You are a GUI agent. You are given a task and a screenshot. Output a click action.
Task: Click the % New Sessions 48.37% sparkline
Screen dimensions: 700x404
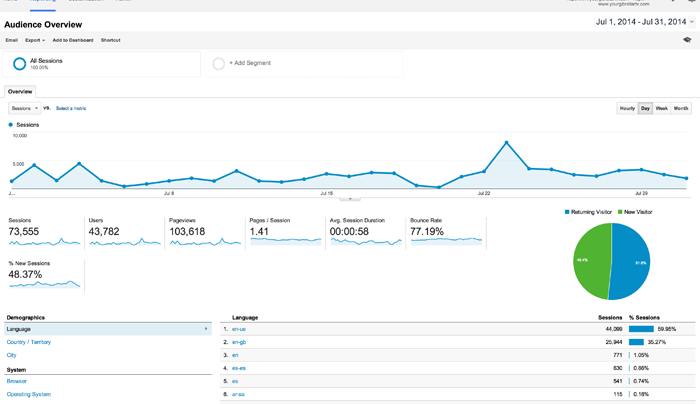point(44,284)
